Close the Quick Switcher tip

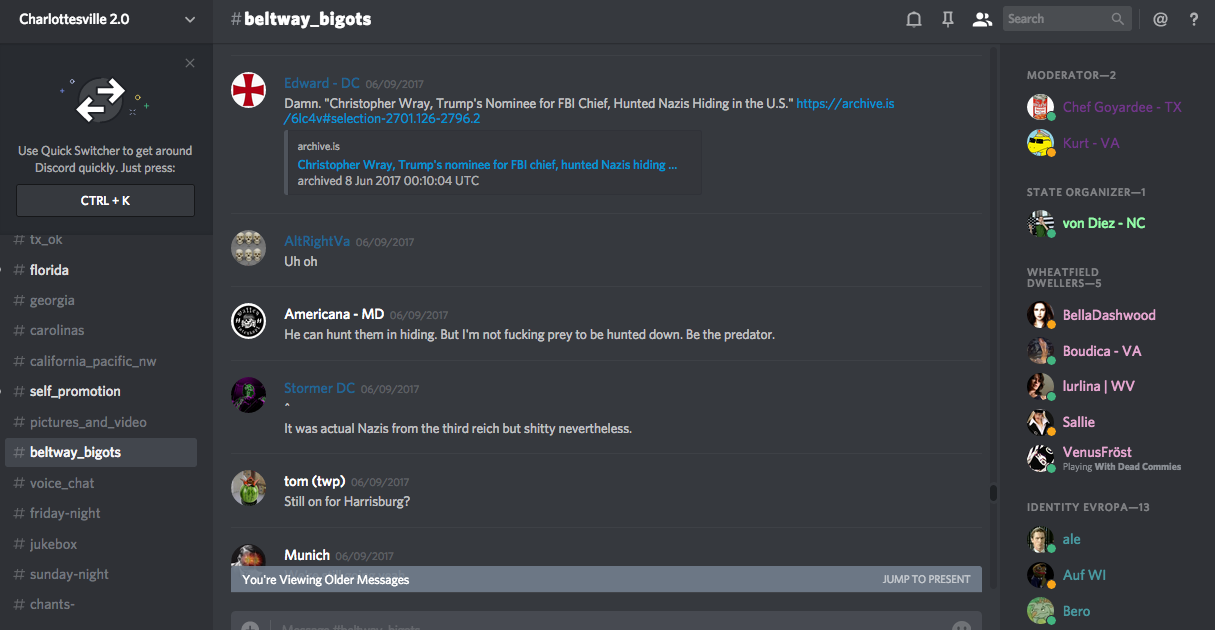tap(190, 63)
